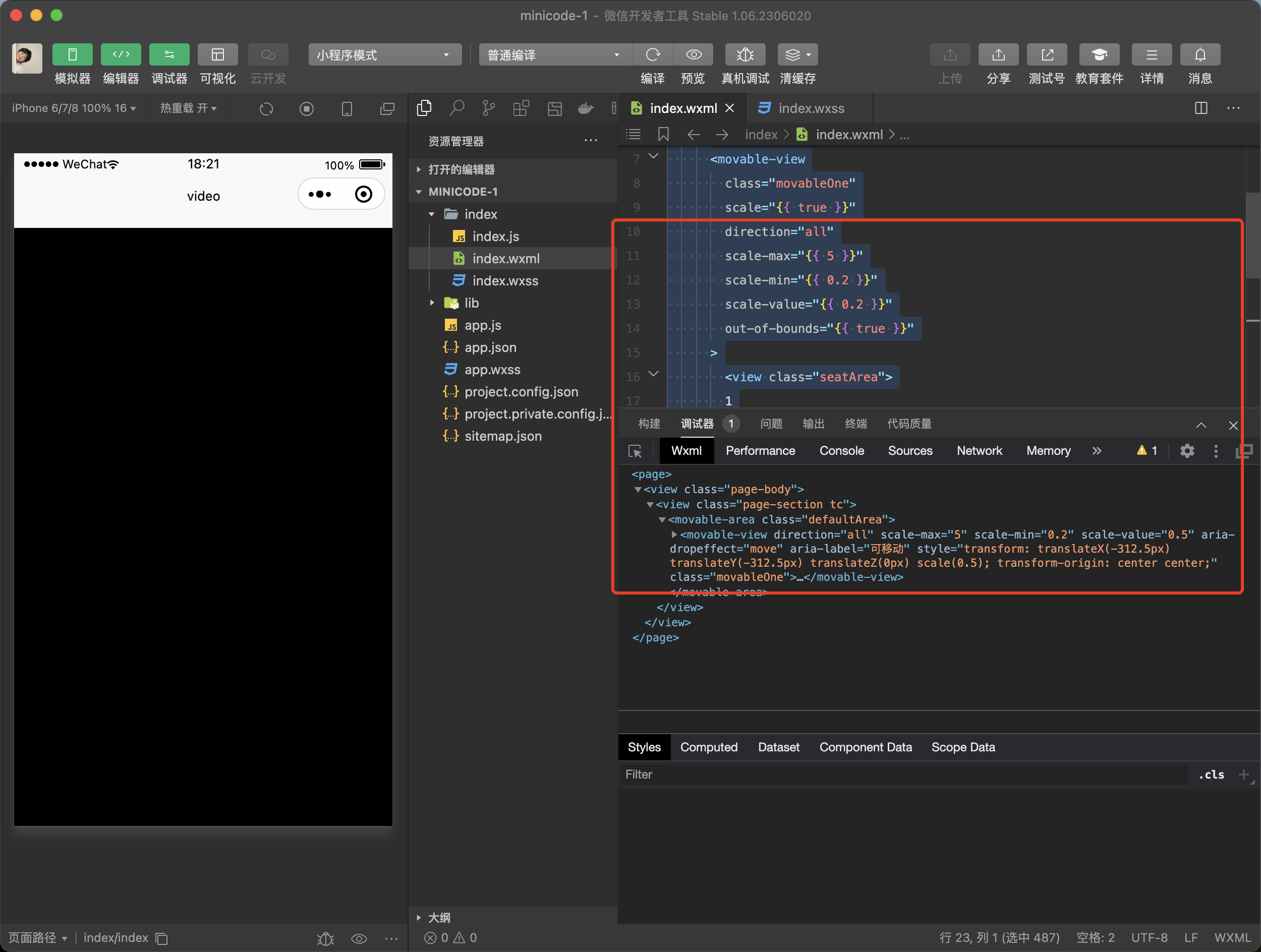Click the 真机调试 bug icon
Screen dimensions: 1261x952
tap(744, 54)
